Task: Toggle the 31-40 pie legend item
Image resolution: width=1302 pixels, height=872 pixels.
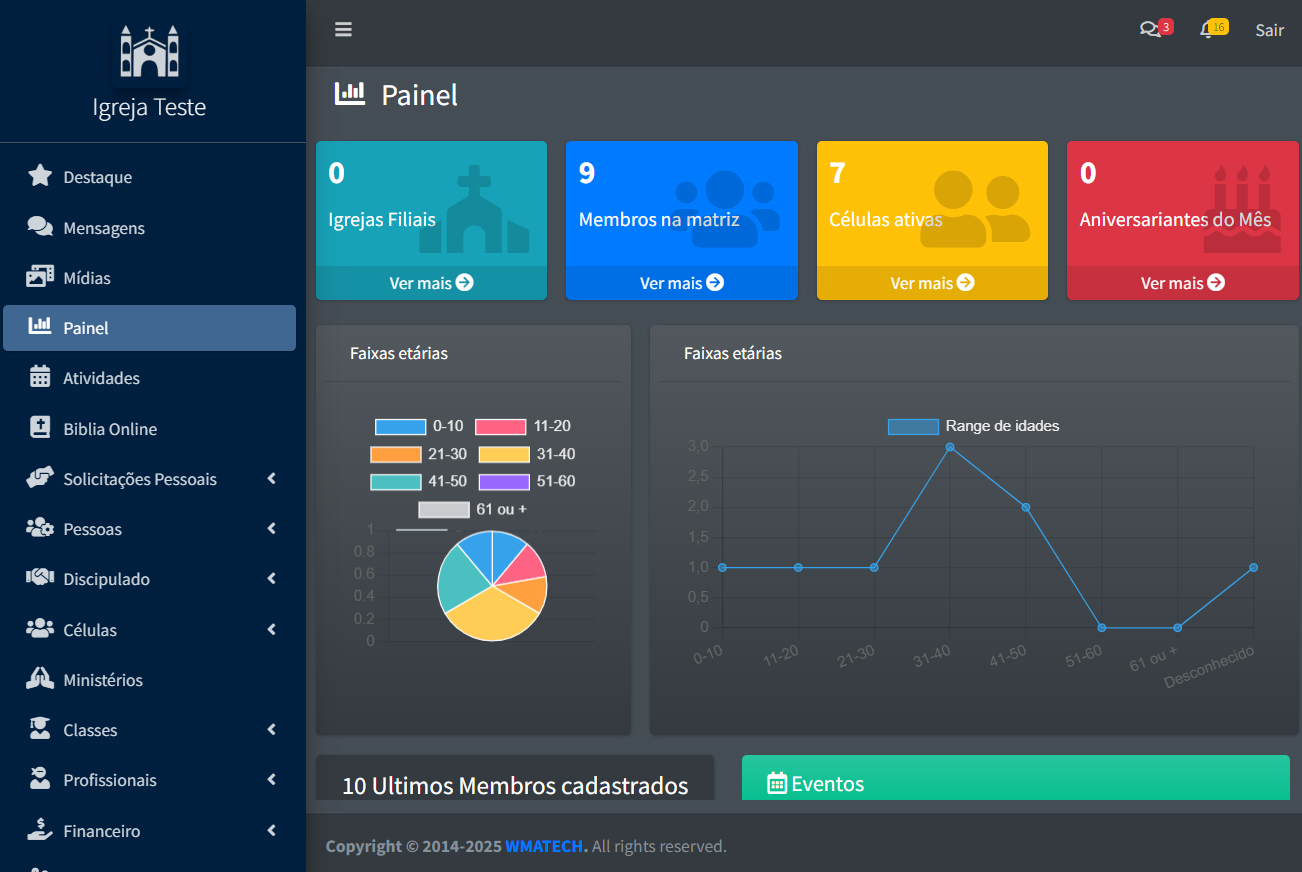Action: [x=527, y=454]
